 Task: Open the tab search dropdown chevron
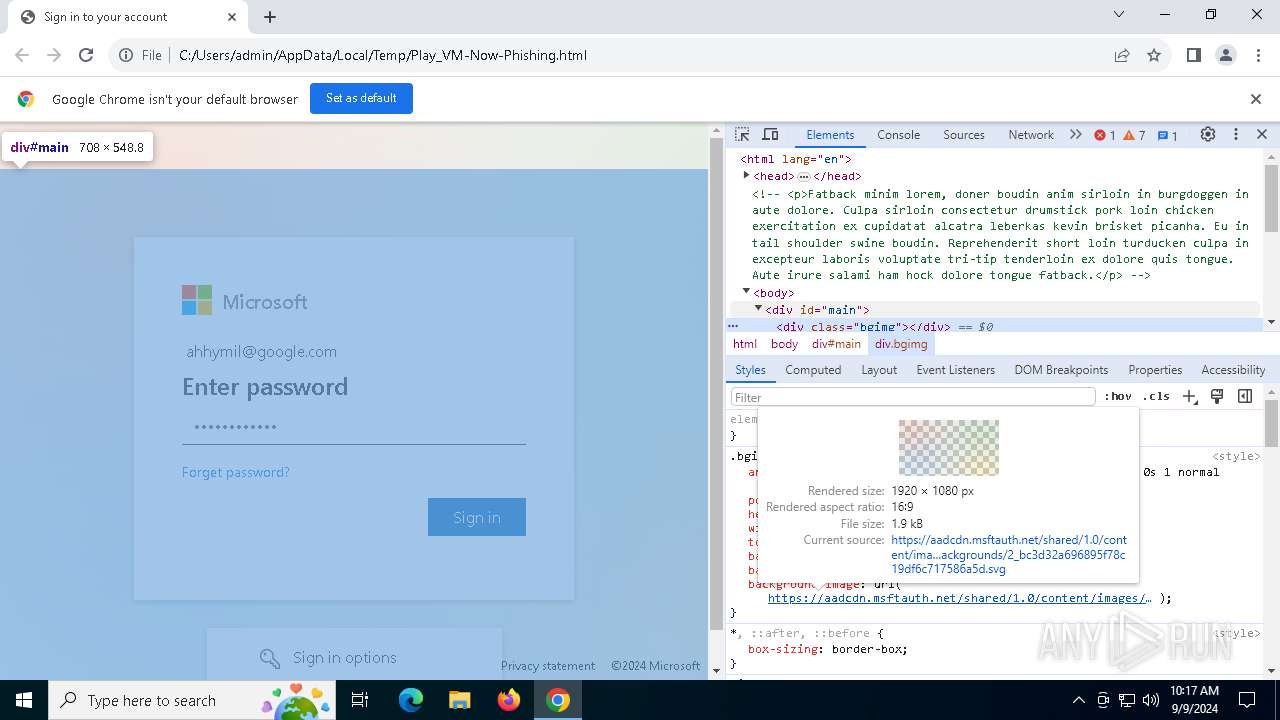(x=1119, y=15)
